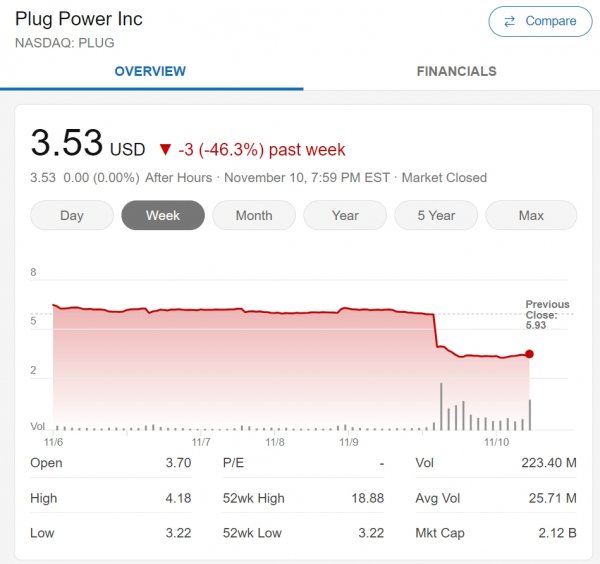Image resolution: width=600 pixels, height=564 pixels.
Task: Click the red down triangle indicator
Action: pos(165,150)
